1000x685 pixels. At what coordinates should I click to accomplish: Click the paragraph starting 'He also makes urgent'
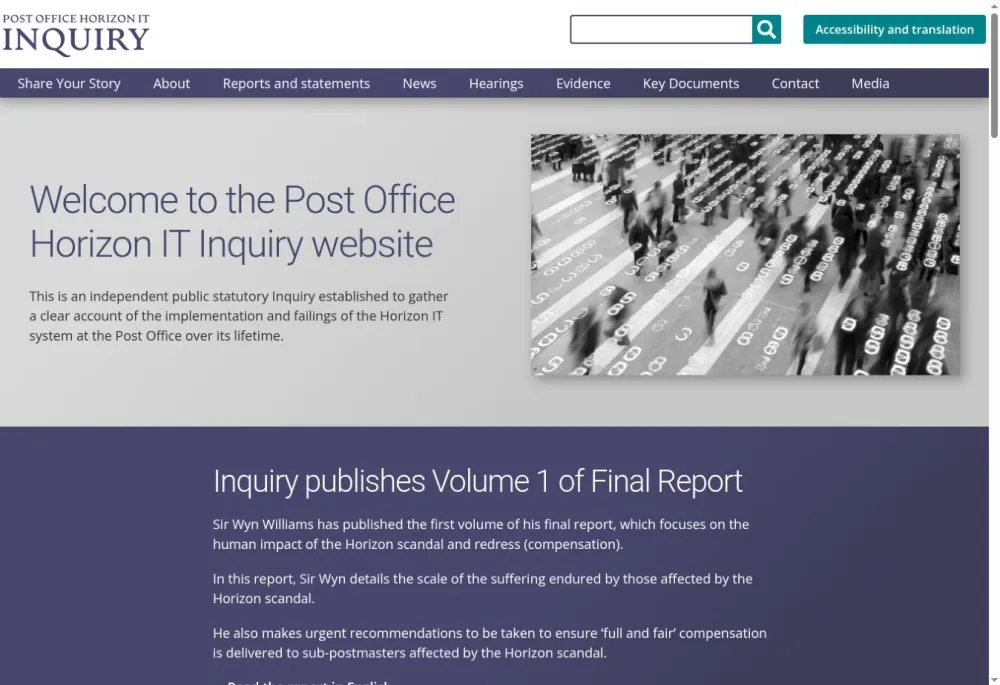coord(490,643)
